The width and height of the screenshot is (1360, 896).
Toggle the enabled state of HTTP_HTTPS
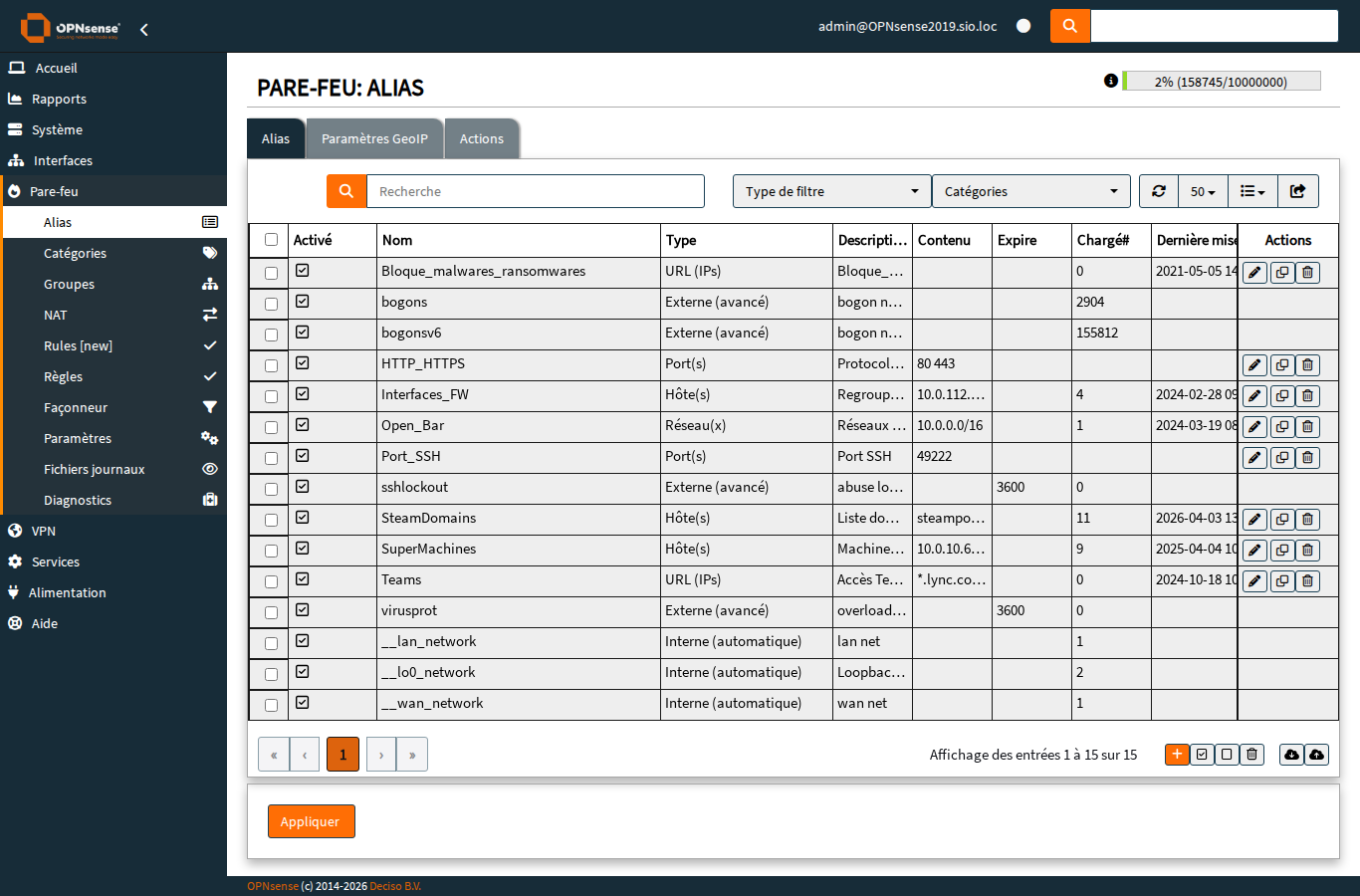303,362
